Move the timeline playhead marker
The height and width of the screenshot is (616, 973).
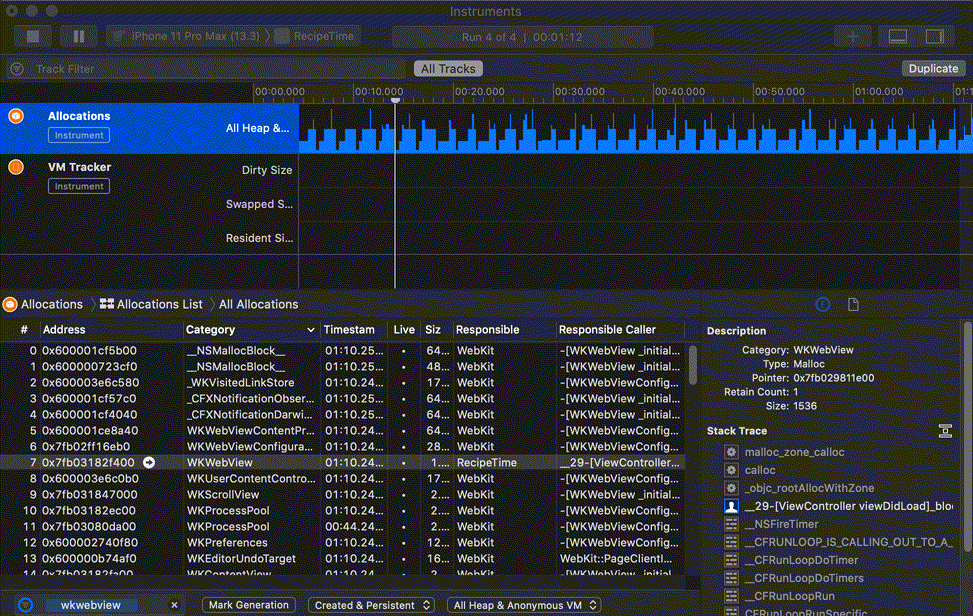[395, 100]
